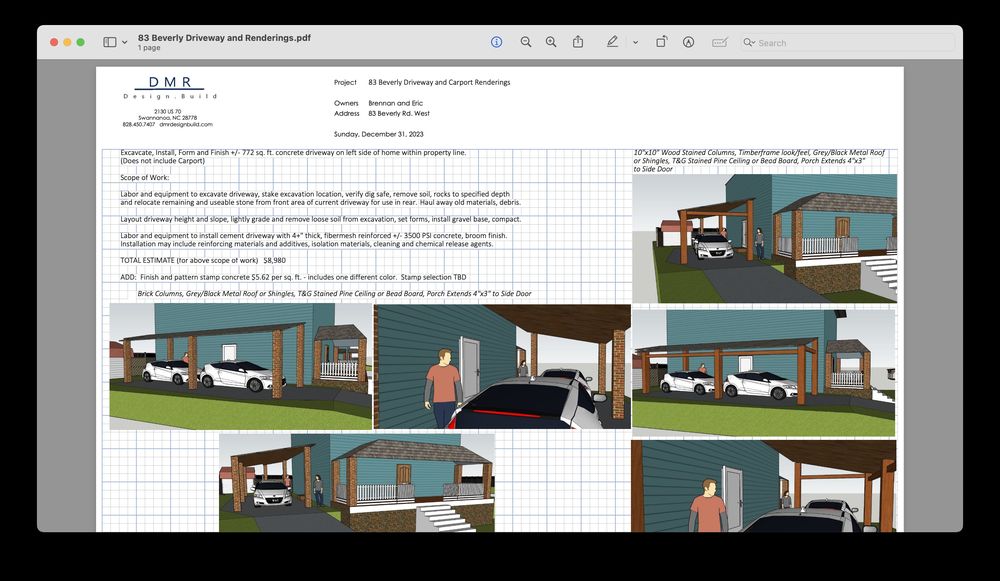
Task: Select the Highlight pen tool
Action: click(612, 42)
